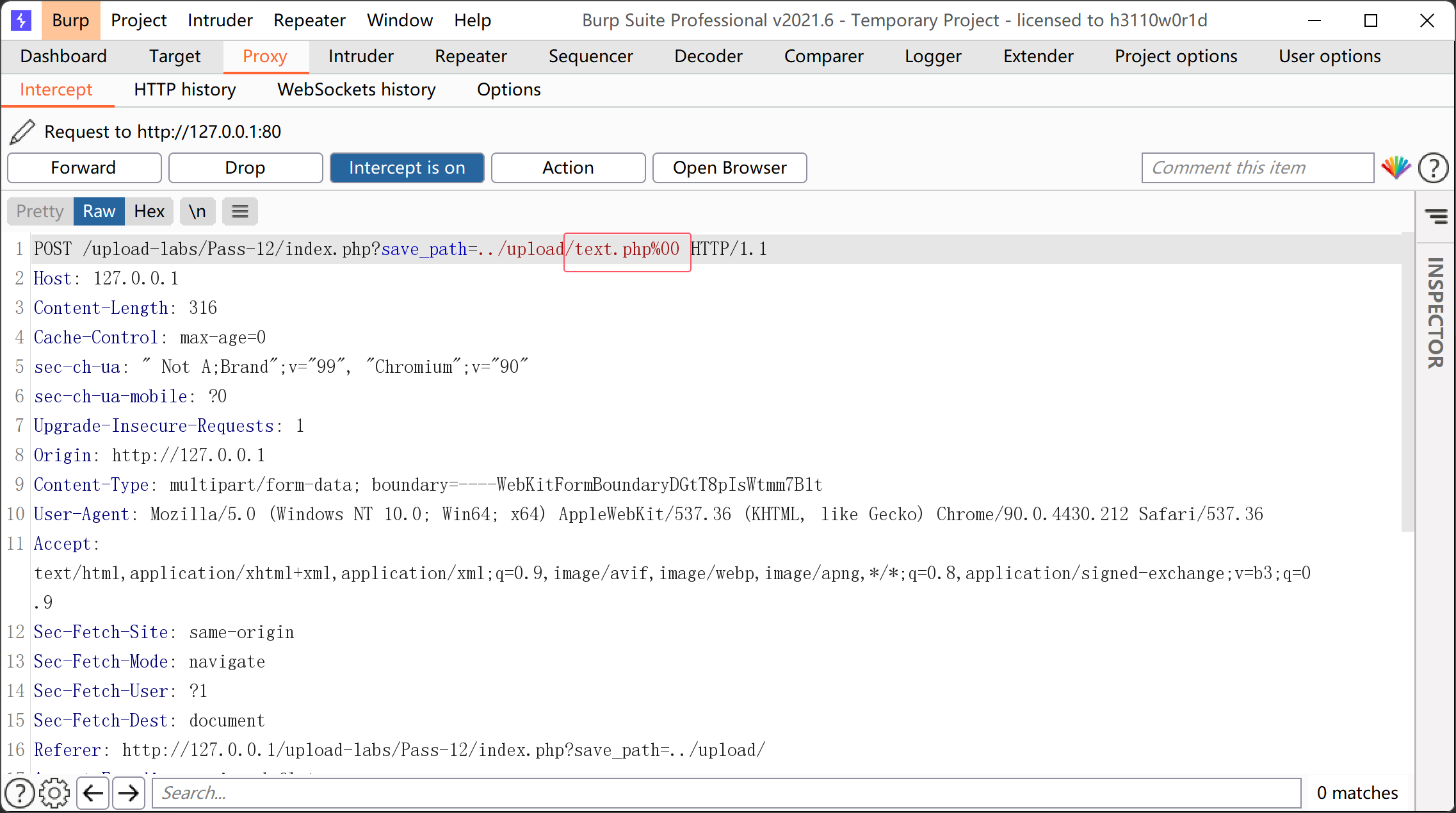Switch to the Target tab
This screenshot has width=1456, height=813.
tap(175, 56)
